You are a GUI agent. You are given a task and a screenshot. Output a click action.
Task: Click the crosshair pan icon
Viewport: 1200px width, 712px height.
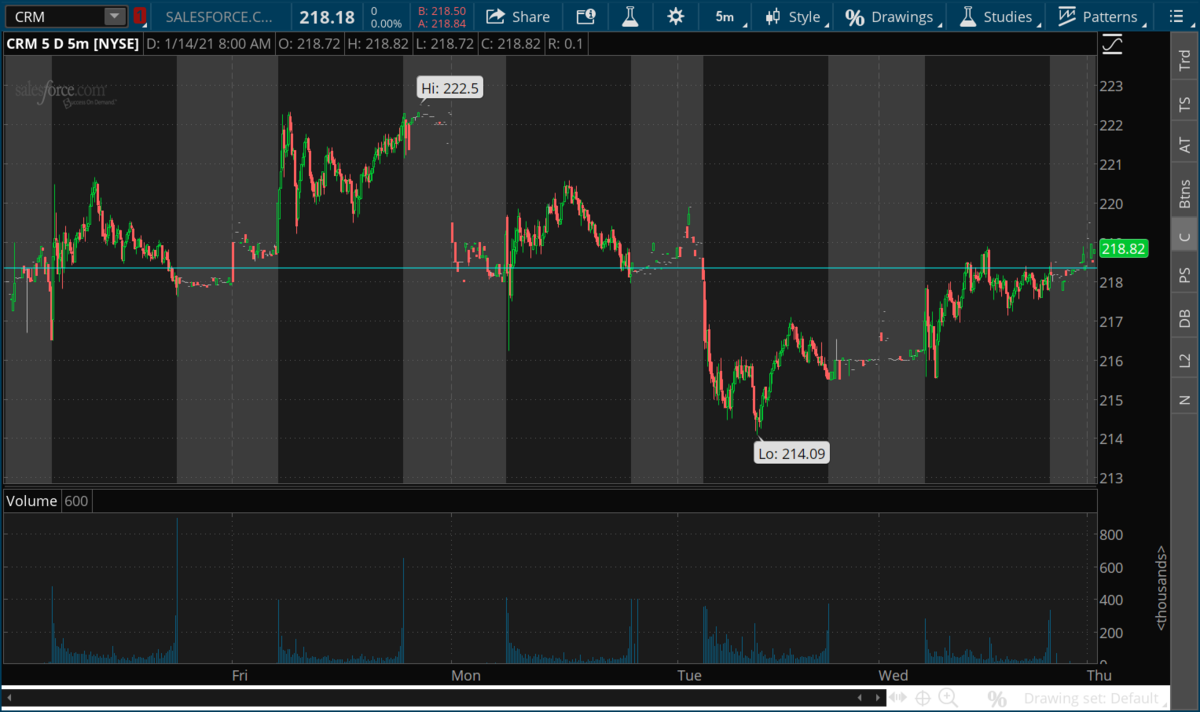(923, 698)
